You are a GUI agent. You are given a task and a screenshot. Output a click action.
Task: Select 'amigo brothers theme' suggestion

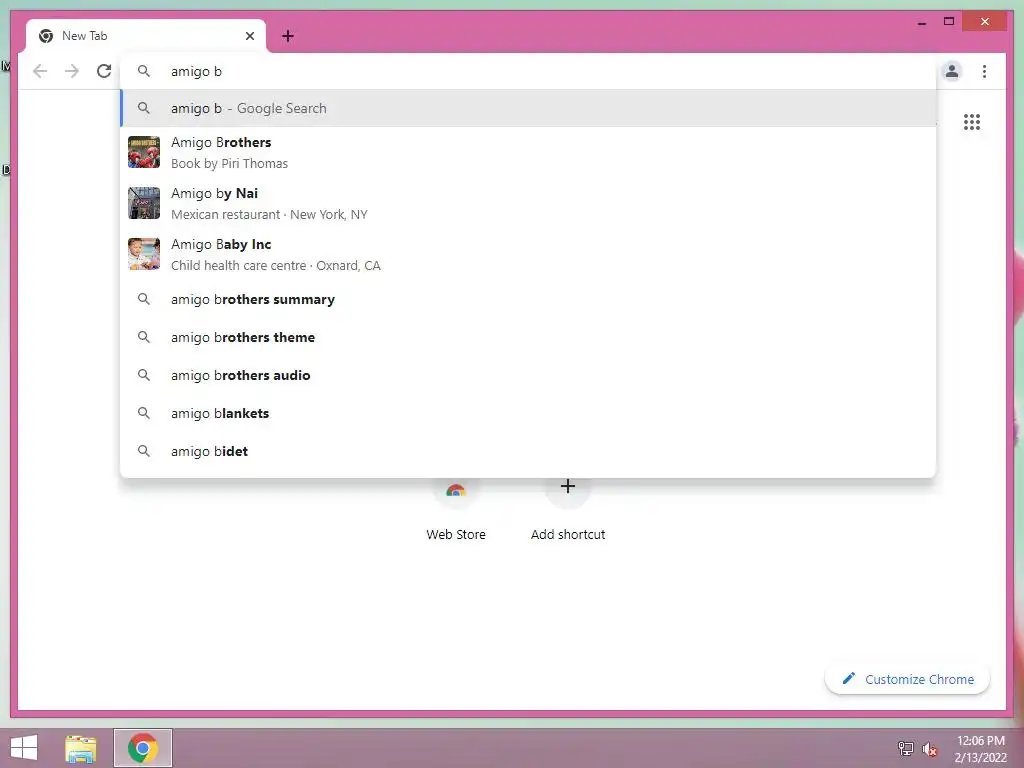click(528, 337)
